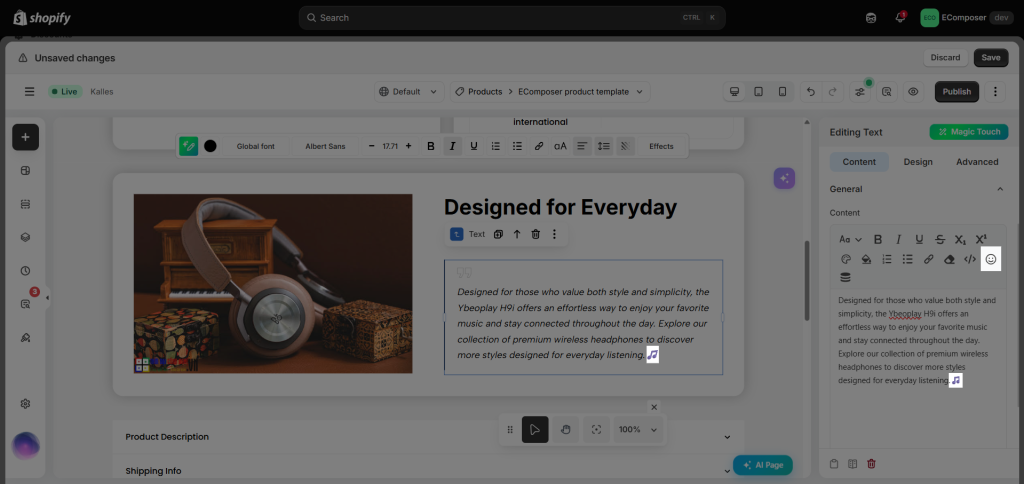
Task: Open the history clock icon in sidebar
Action: click(x=25, y=270)
